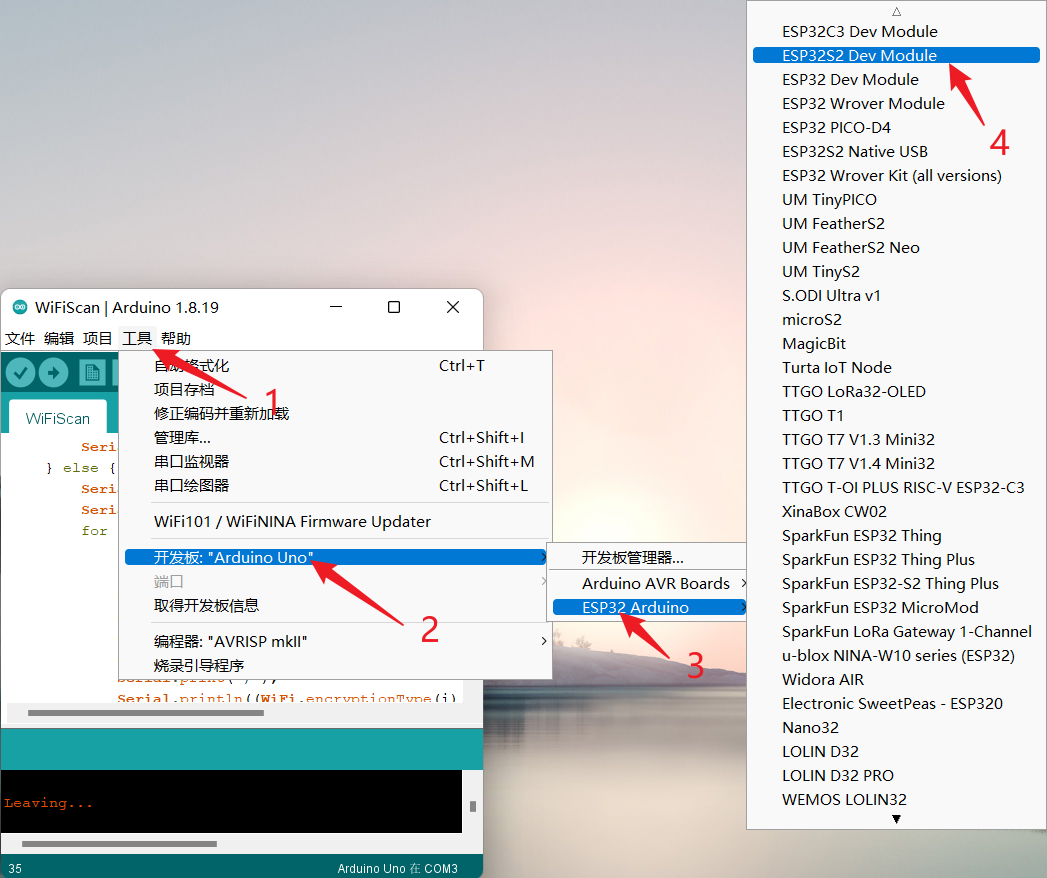Select ESP32S2 Dev Module board
This screenshot has width=1047, height=878.
tap(896, 55)
